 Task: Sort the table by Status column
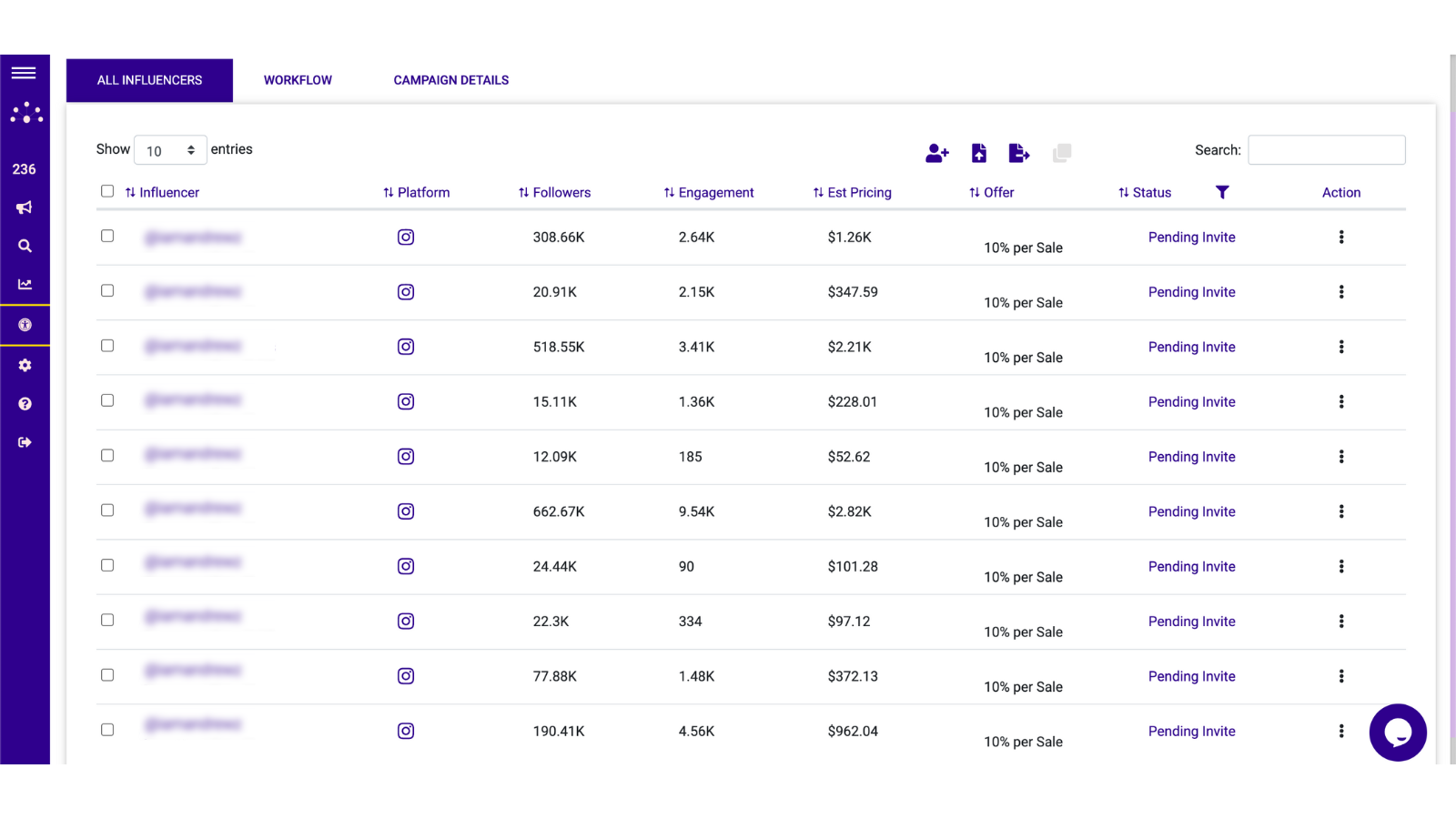pyautogui.click(x=1145, y=192)
